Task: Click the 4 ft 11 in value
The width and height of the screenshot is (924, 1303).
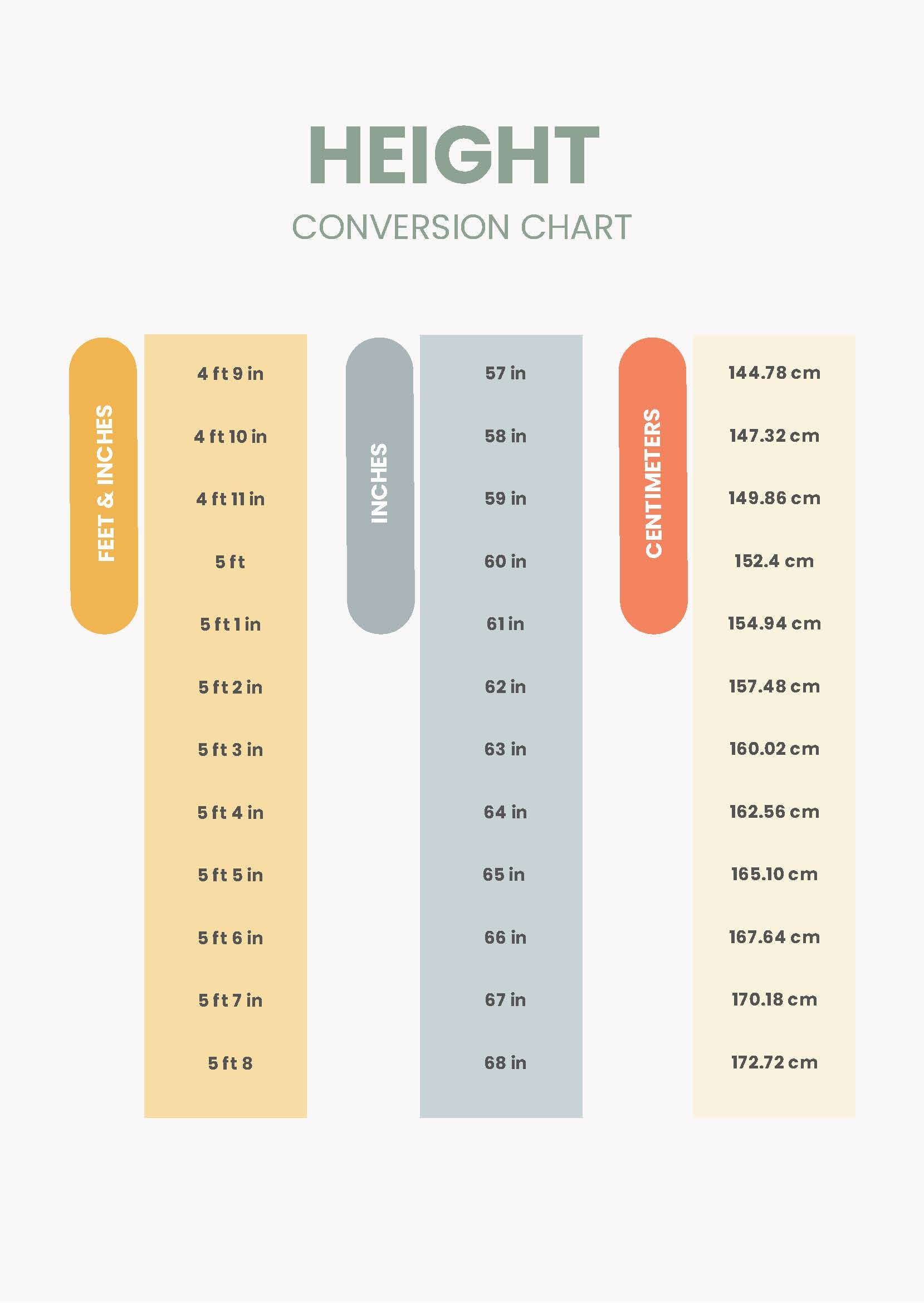Action: click(231, 499)
